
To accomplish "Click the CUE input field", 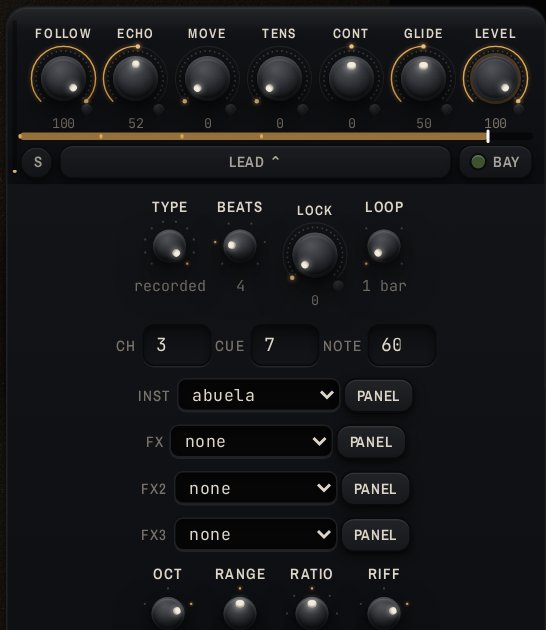I will [x=285, y=345].
